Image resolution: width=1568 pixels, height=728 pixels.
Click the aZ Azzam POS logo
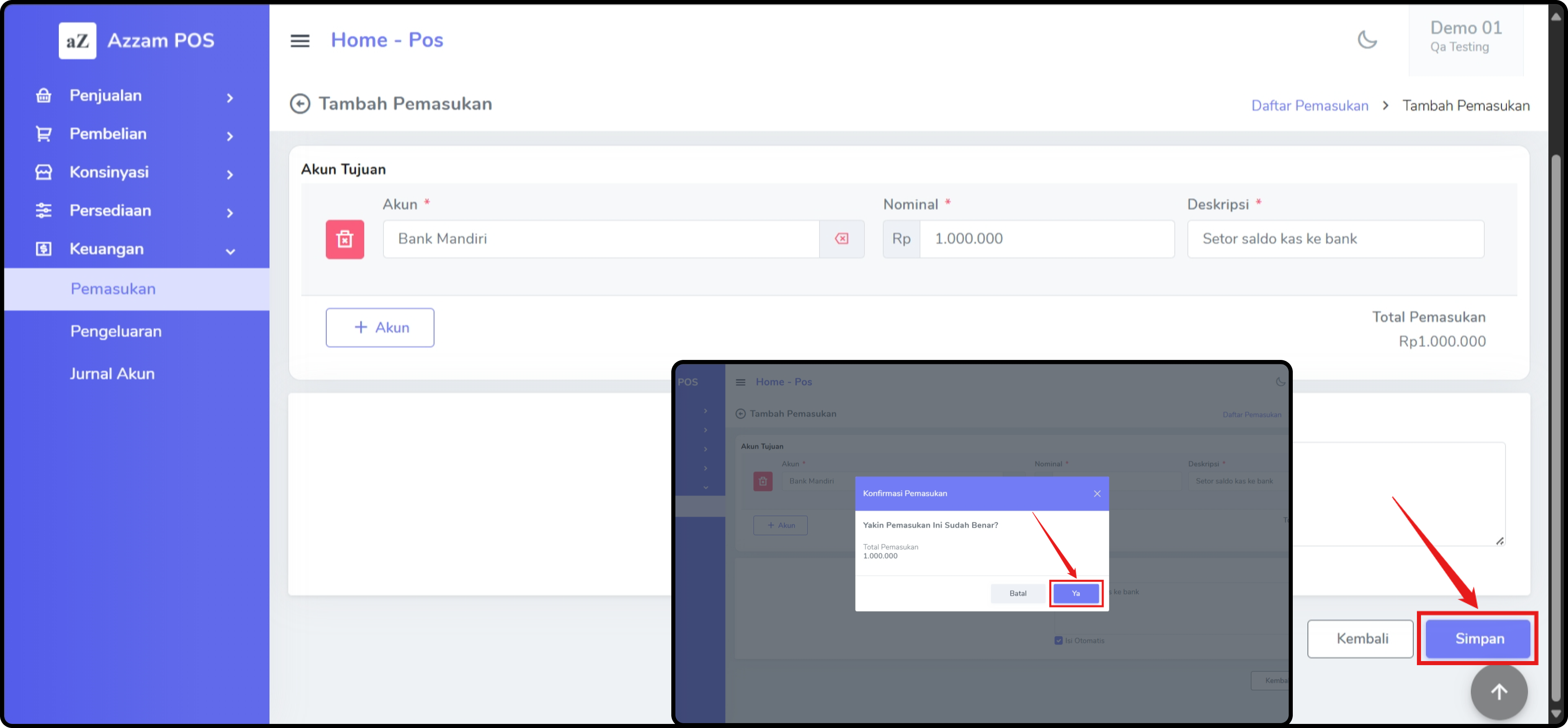[77, 41]
